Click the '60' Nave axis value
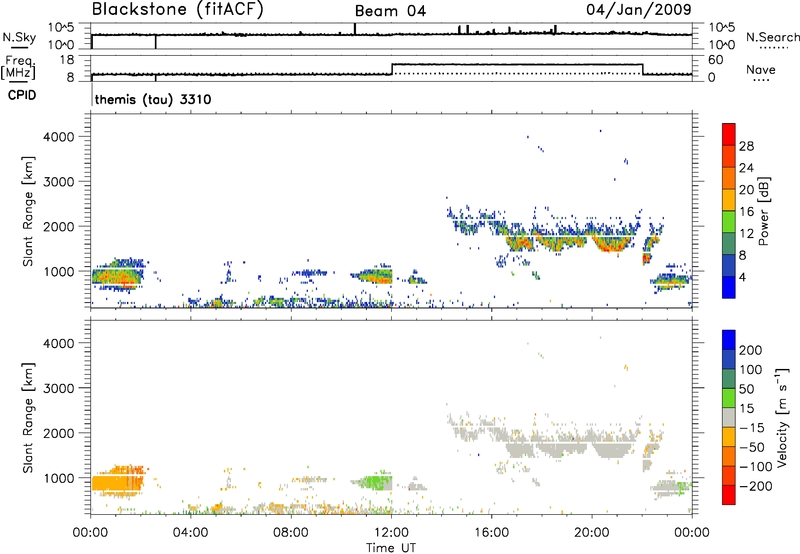The width and height of the screenshot is (800, 554). pyautogui.click(x=715, y=60)
